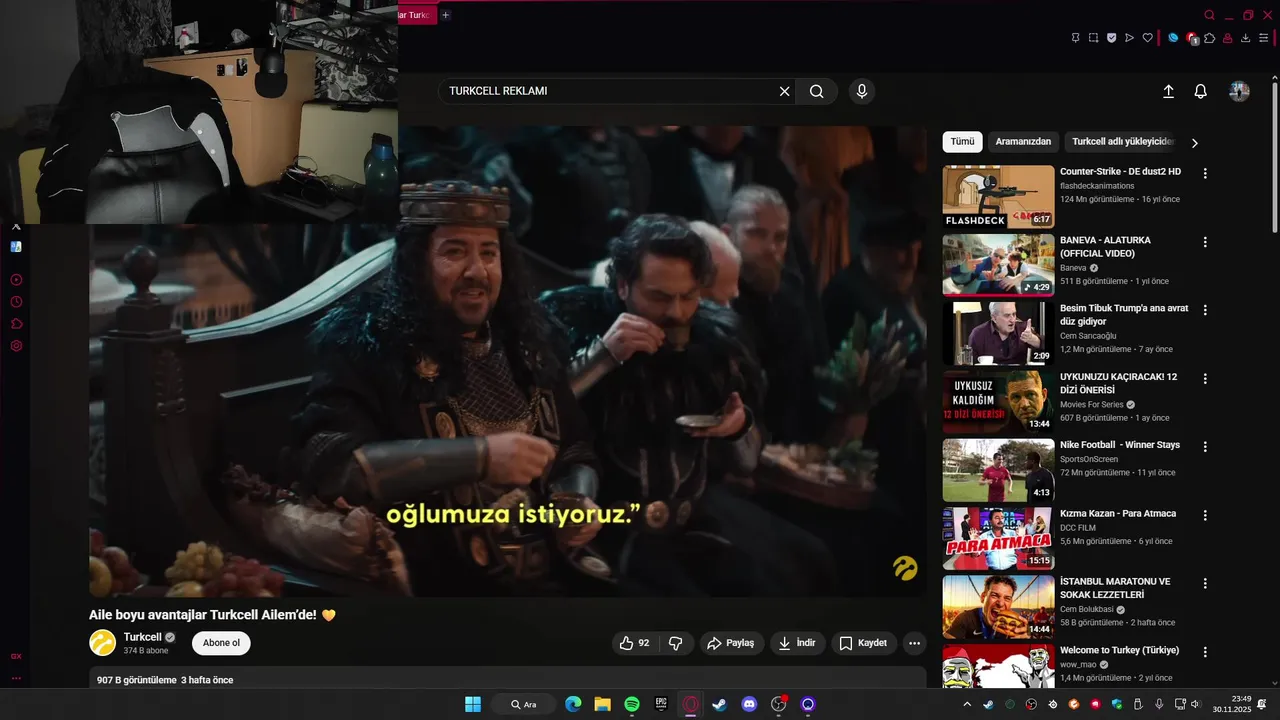Show hidden system tray icons
Screen dimensions: 1280x720
pos(966,704)
